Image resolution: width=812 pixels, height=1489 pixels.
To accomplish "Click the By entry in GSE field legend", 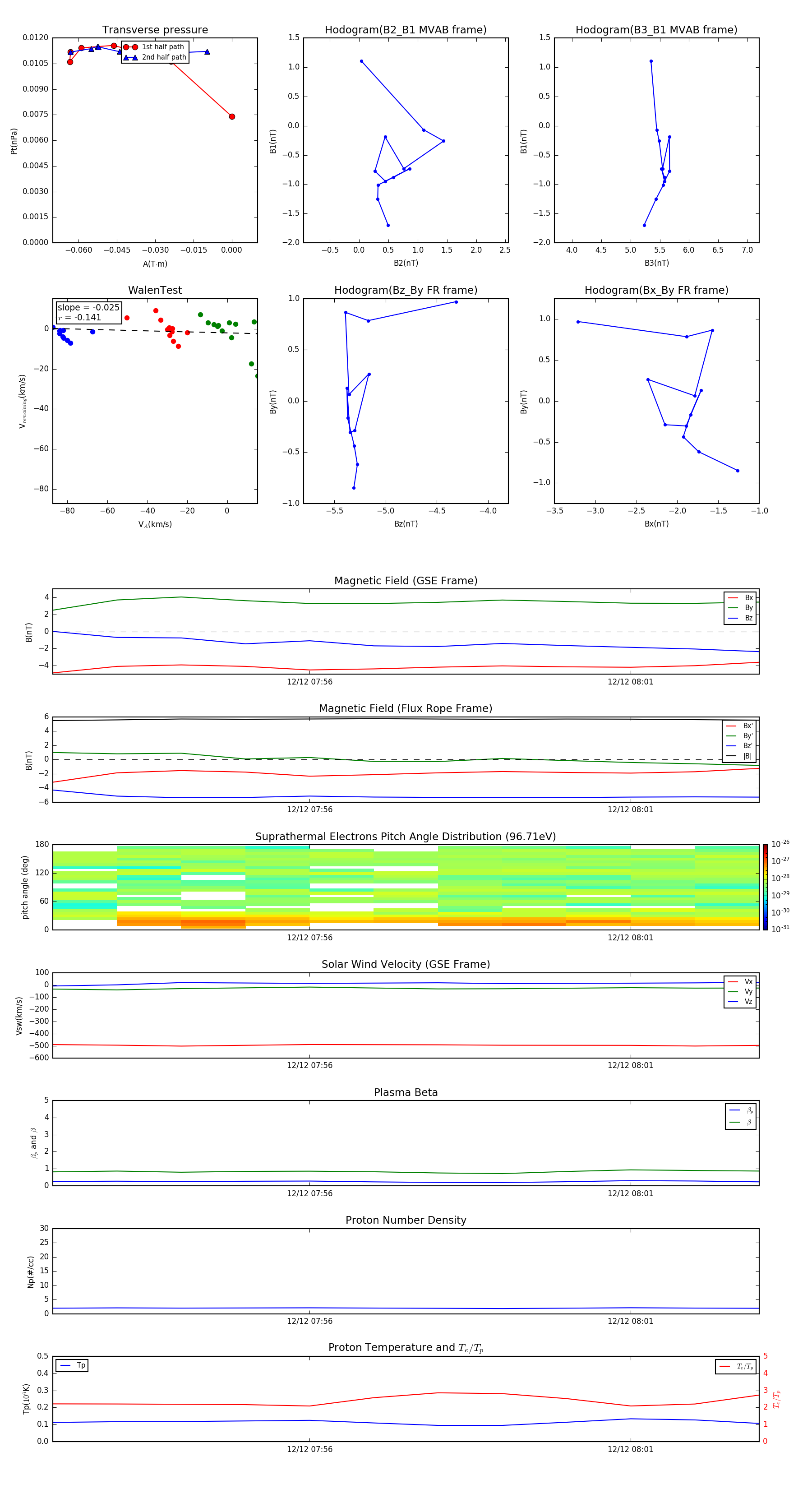I will [x=740, y=607].
